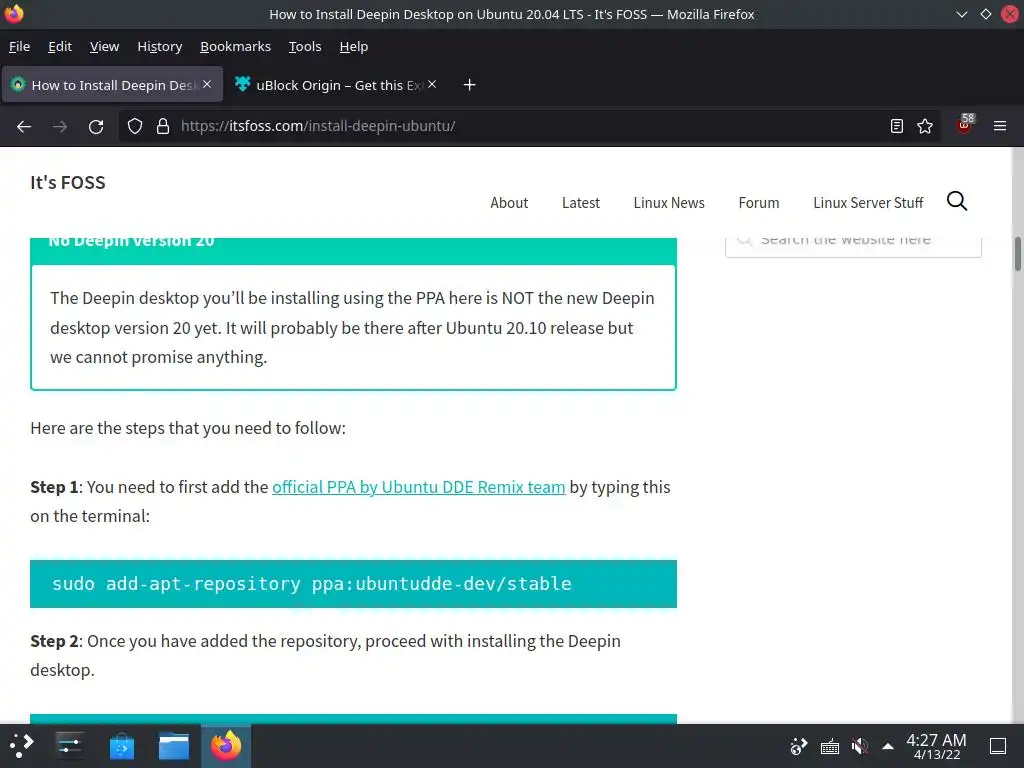Visit the Forum link
Viewport: 1024px width, 768px height.
point(758,203)
